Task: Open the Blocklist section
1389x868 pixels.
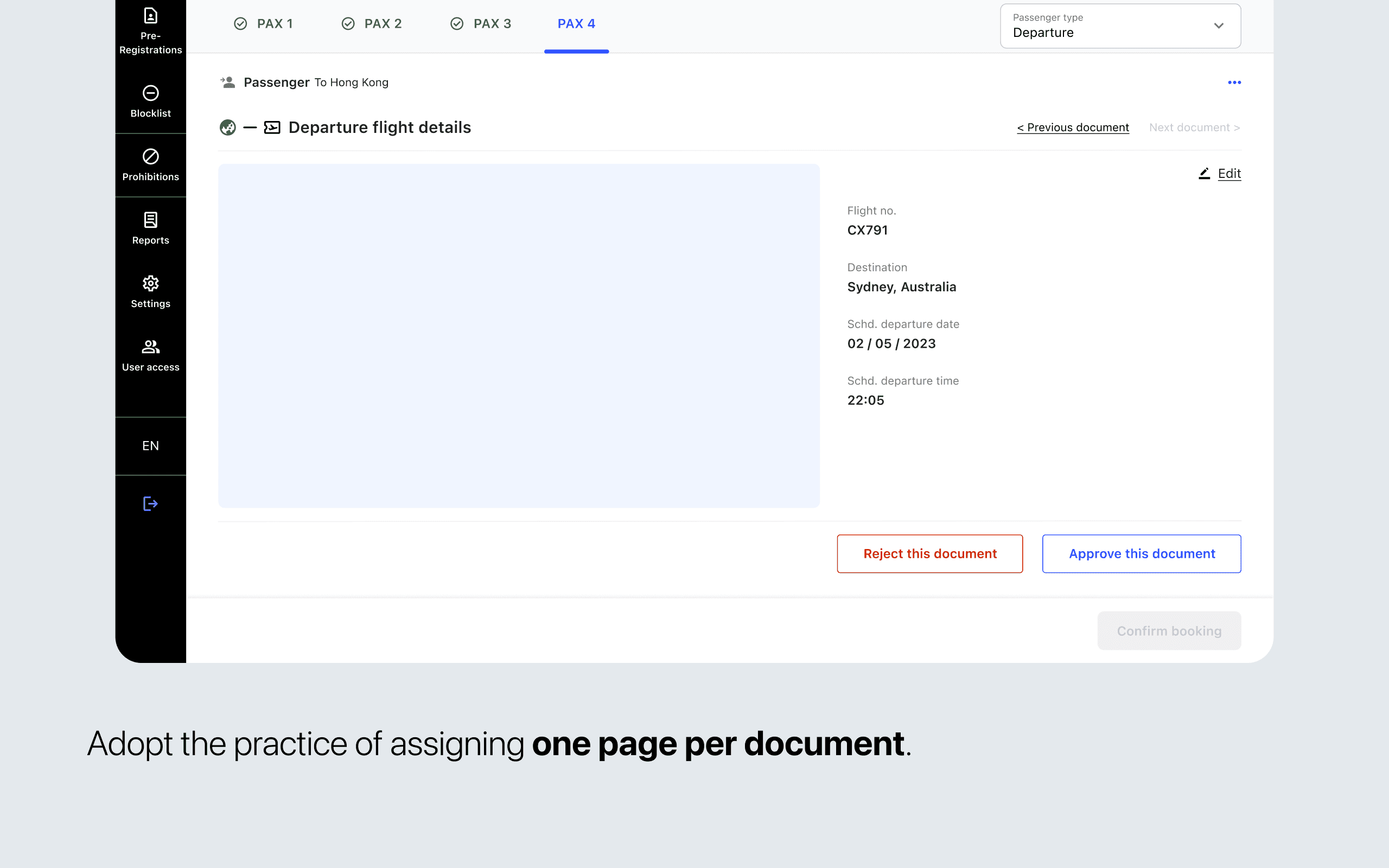Action: [150, 101]
